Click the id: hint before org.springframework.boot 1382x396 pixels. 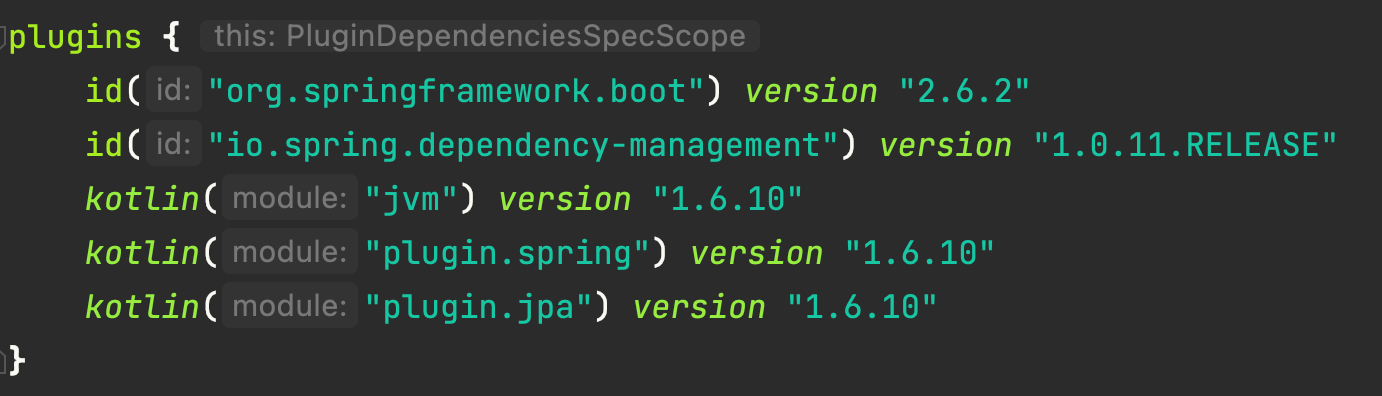(x=174, y=91)
